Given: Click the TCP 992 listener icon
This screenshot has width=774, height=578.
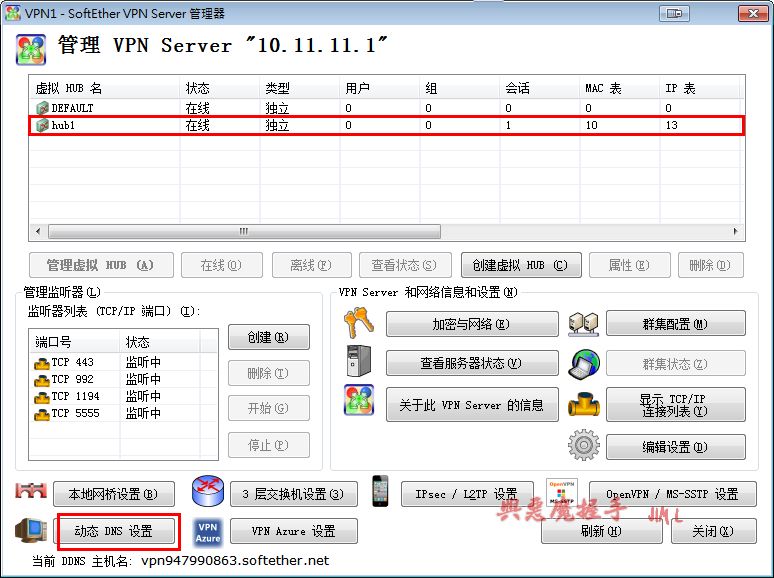Looking at the screenshot, I should (x=42, y=381).
